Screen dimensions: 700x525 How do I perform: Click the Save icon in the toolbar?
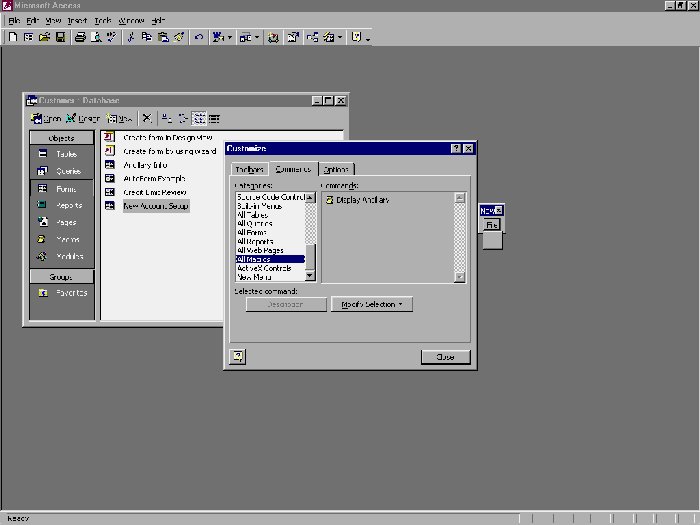60,37
